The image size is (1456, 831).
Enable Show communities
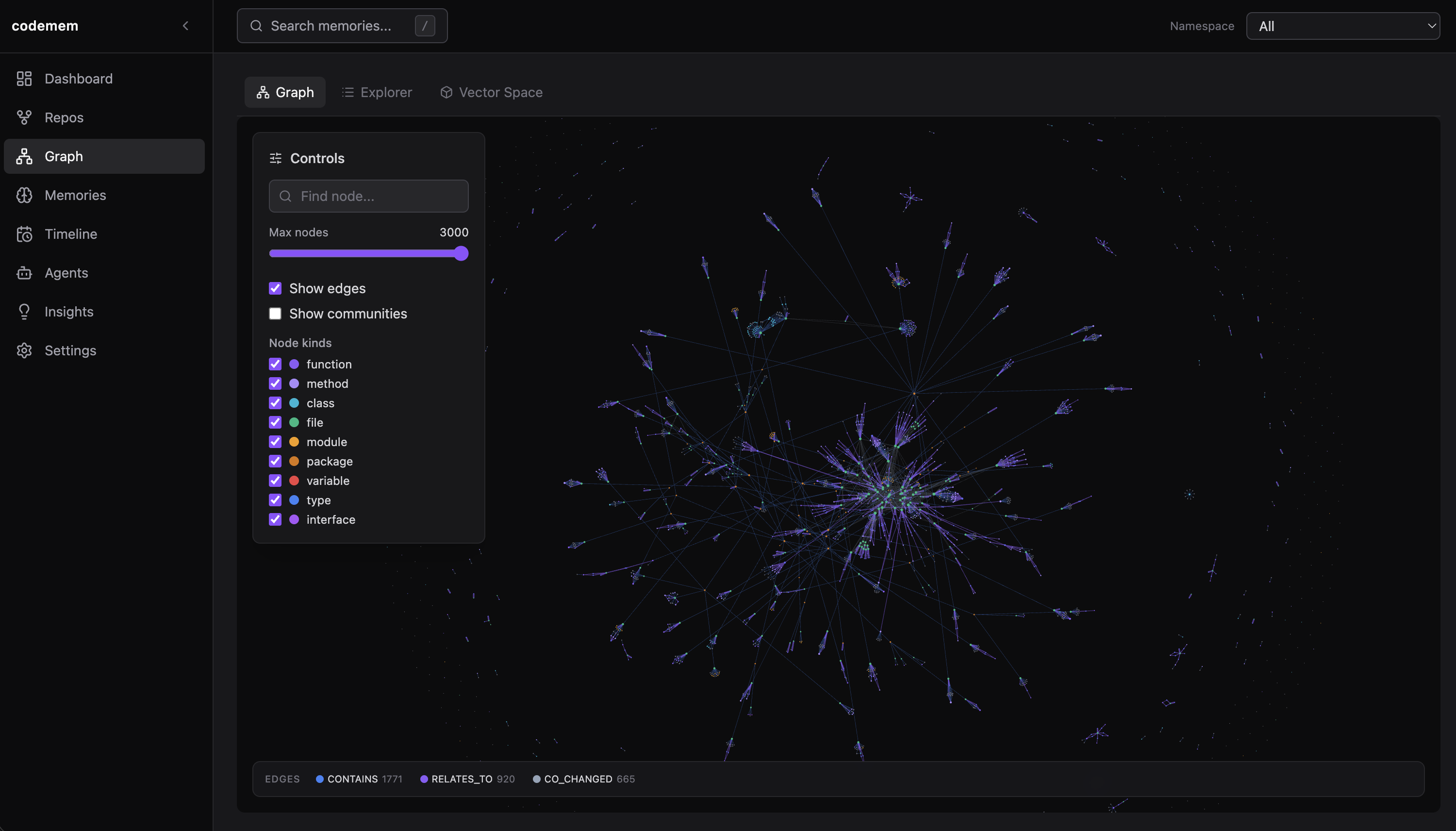tap(276, 314)
